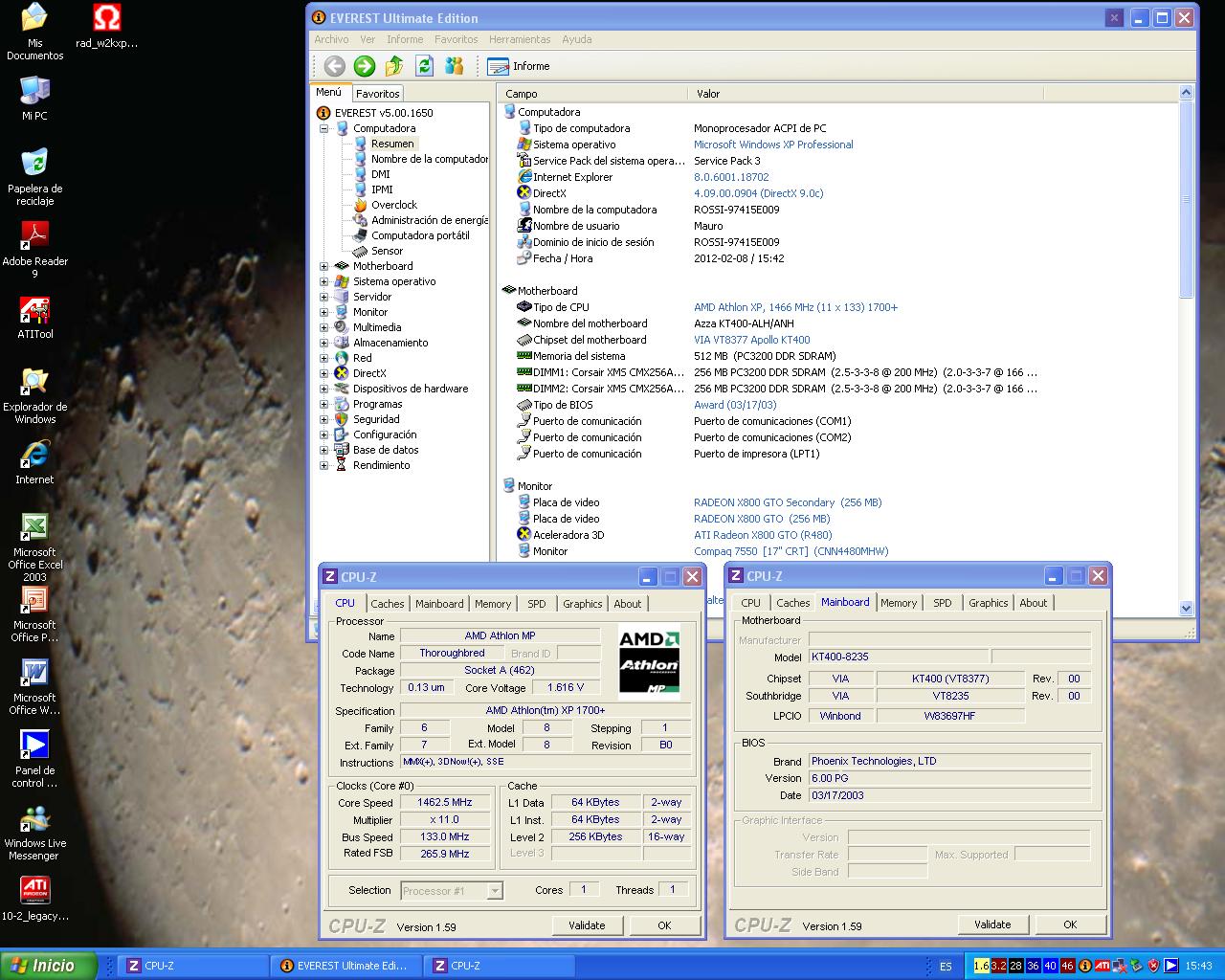
Task: Select Overclock item in EVEREST tree
Action: (x=394, y=205)
